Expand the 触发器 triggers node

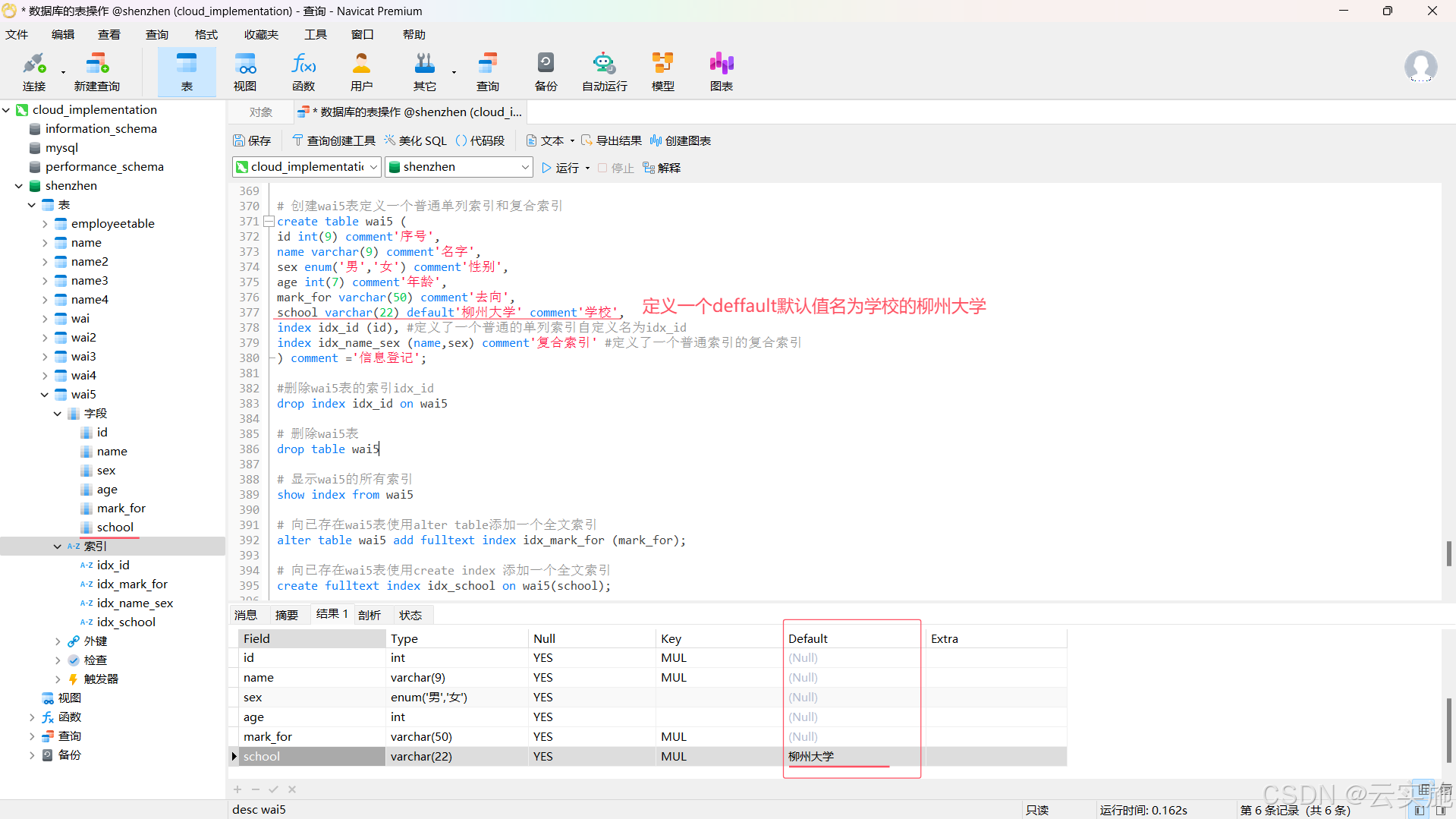pyautogui.click(x=58, y=679)
